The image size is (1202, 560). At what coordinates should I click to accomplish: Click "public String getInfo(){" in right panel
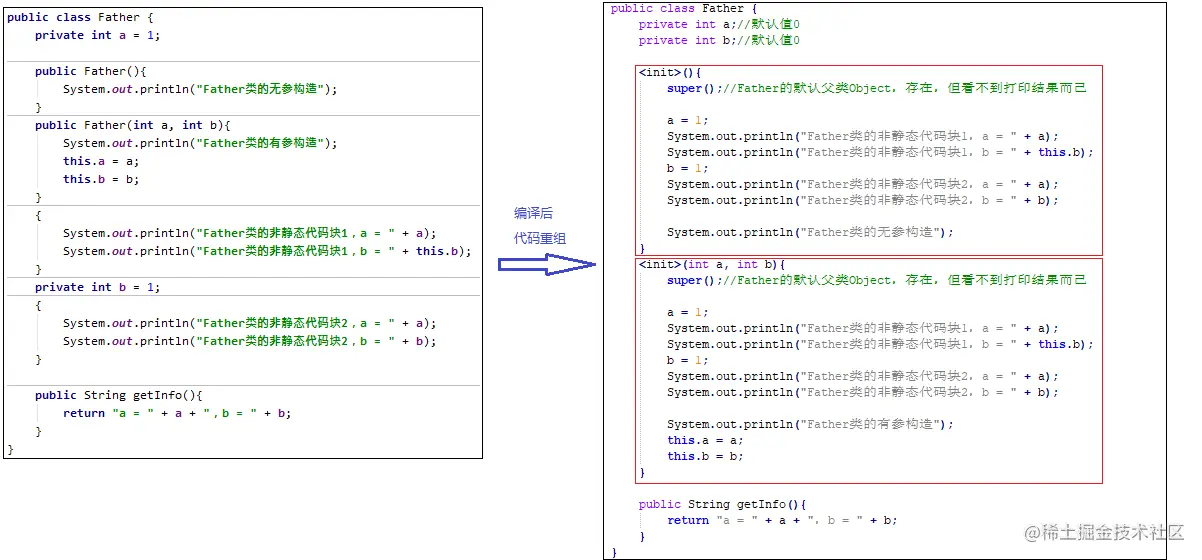pos(723,504)
